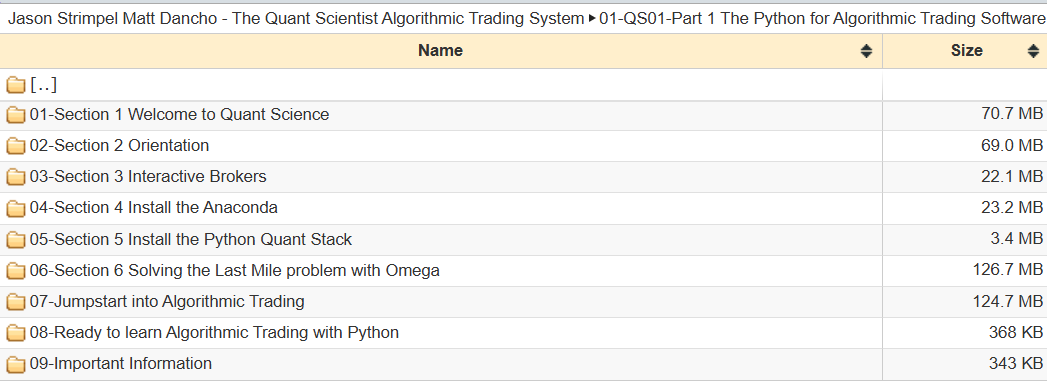Image resolution: width=1047 pixels, height=385 pixels.
Task: Go to Jason Strimpel Matt Dancho breadcrumb folder
Action: [296, 19]
